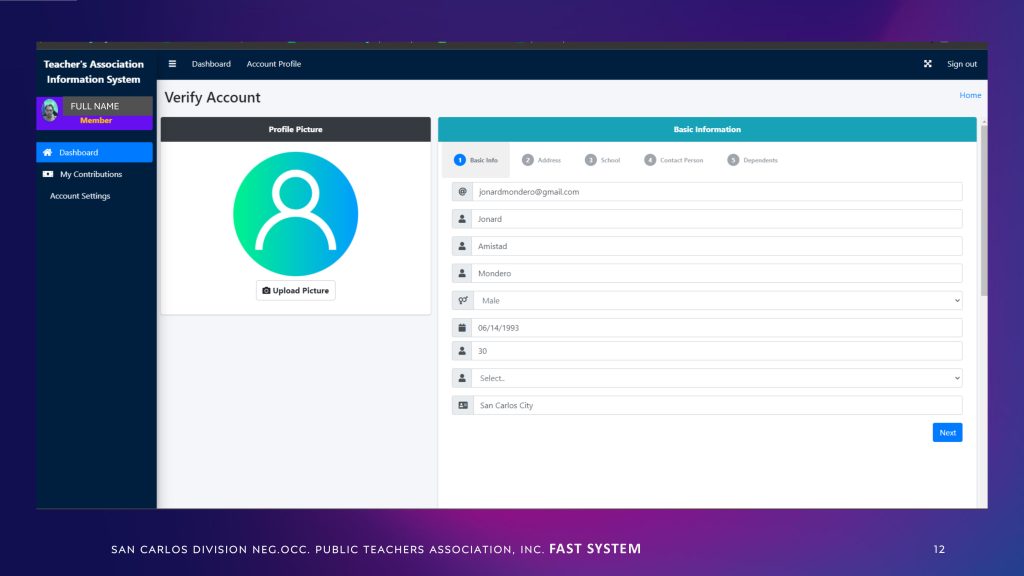Click the person icon beside the Mondero field
This screenshot has height=576, width=1024.
462,274
